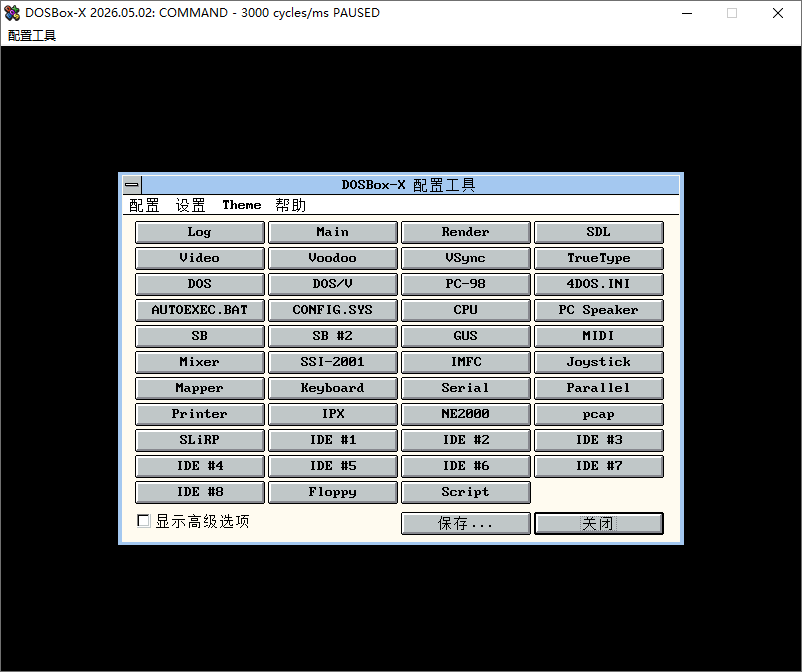Click the IDE #6 button
802x672 pixels.
(466, 466)
